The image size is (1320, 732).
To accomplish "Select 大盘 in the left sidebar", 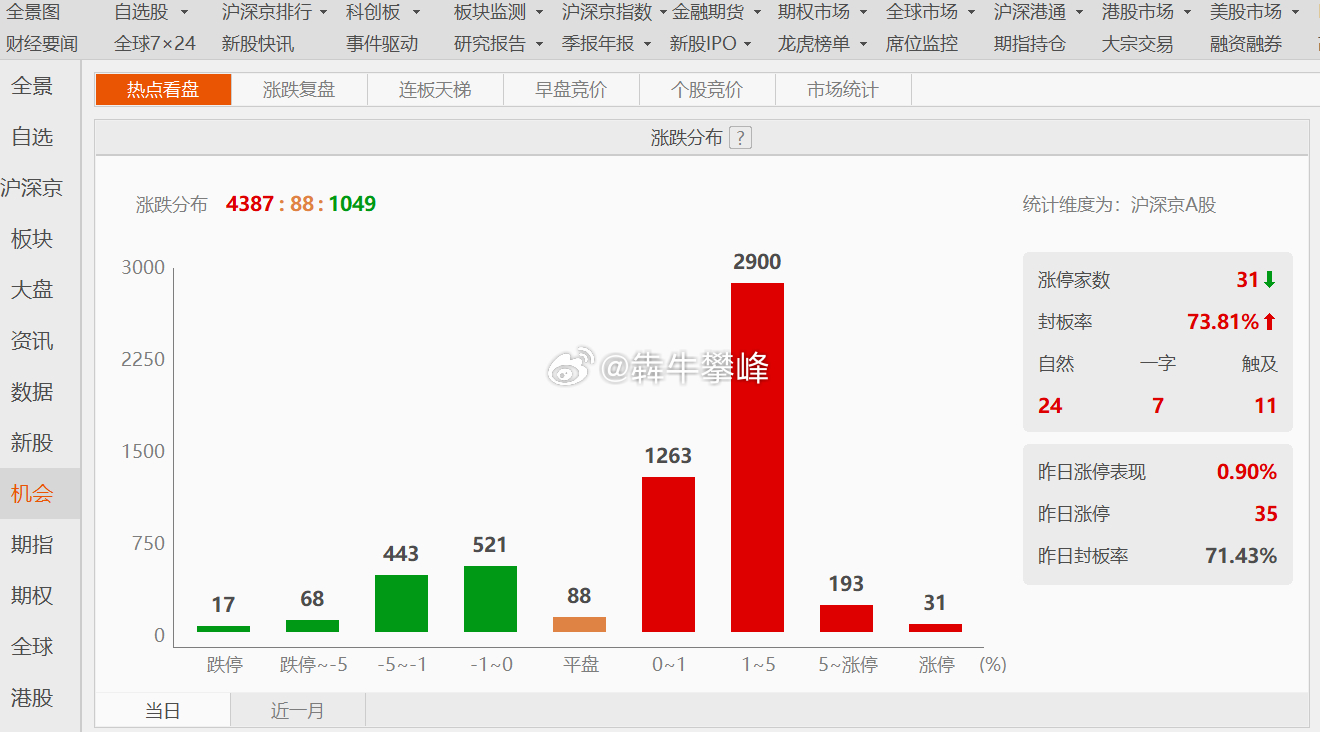I will point(40,290).
